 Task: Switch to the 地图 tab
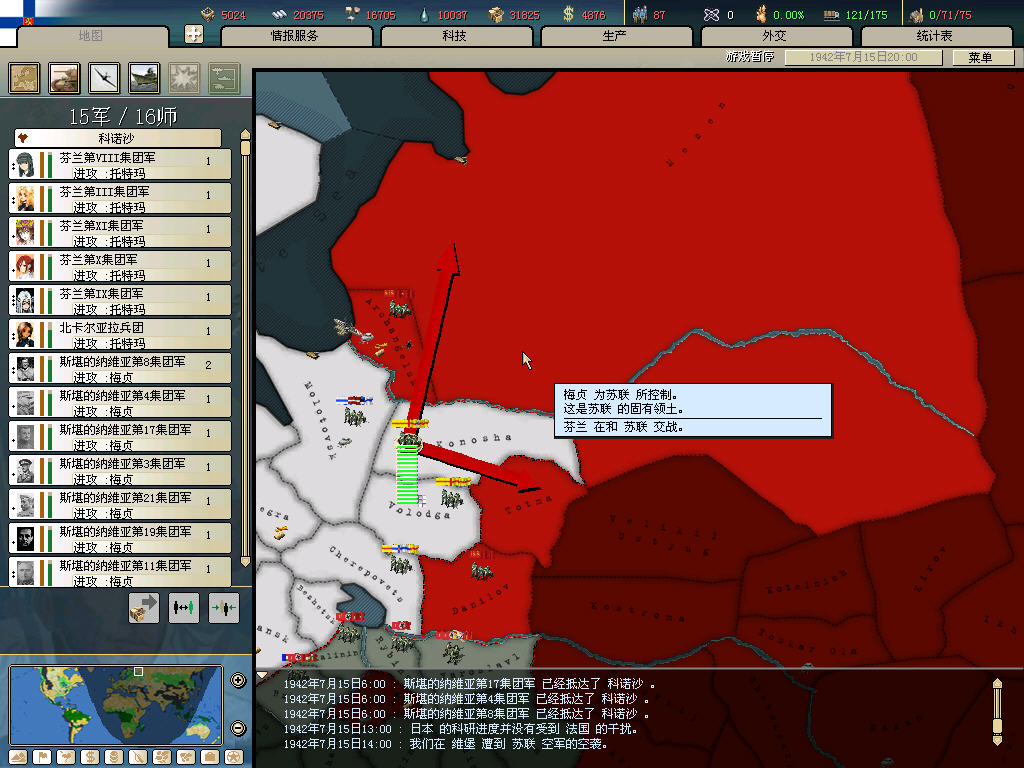point(91,36)
